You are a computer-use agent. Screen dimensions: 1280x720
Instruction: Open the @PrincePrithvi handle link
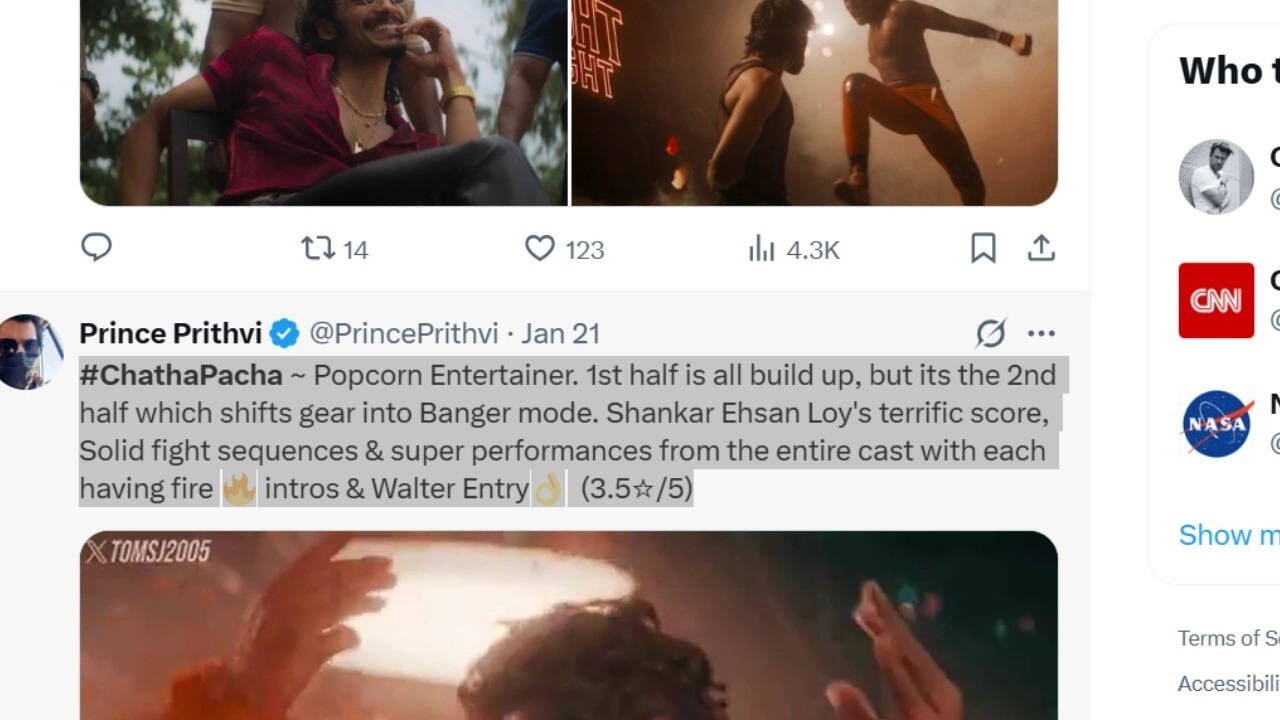coord(403,333)
